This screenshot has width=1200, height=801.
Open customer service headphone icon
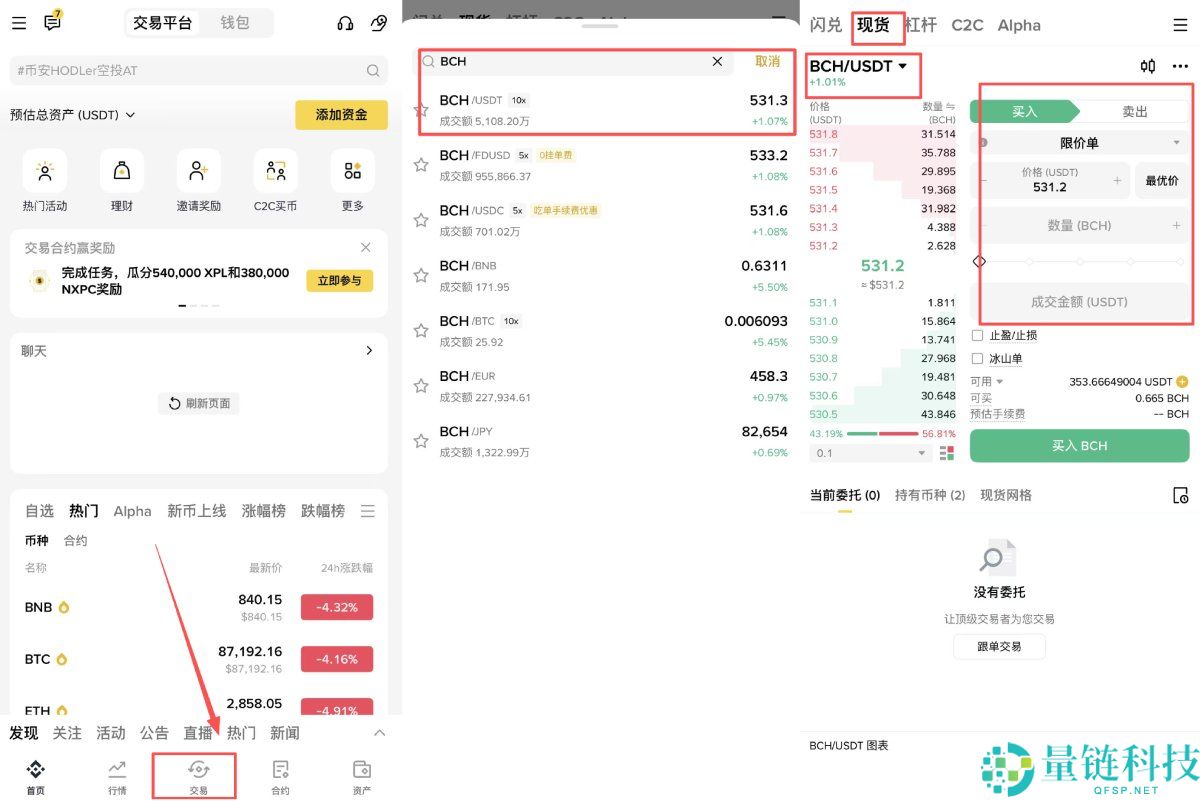pyautogui.click(x=343, y=23)
